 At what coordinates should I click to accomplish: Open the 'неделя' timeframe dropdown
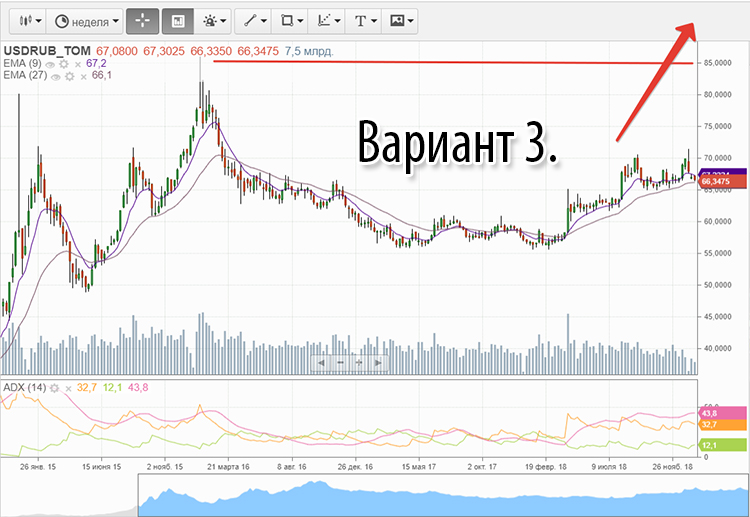point(87,20)
